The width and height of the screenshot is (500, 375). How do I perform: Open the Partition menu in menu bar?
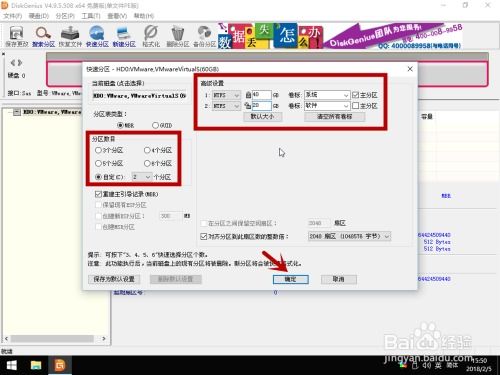(65, 16)
